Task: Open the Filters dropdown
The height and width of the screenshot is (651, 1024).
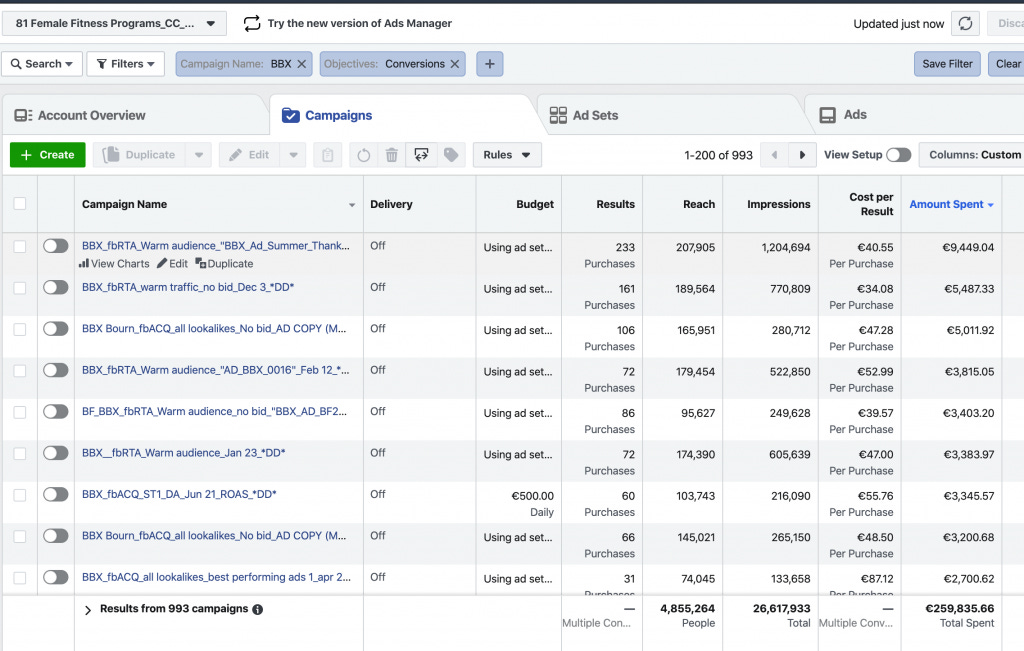Action: click(x=125, y=64)
